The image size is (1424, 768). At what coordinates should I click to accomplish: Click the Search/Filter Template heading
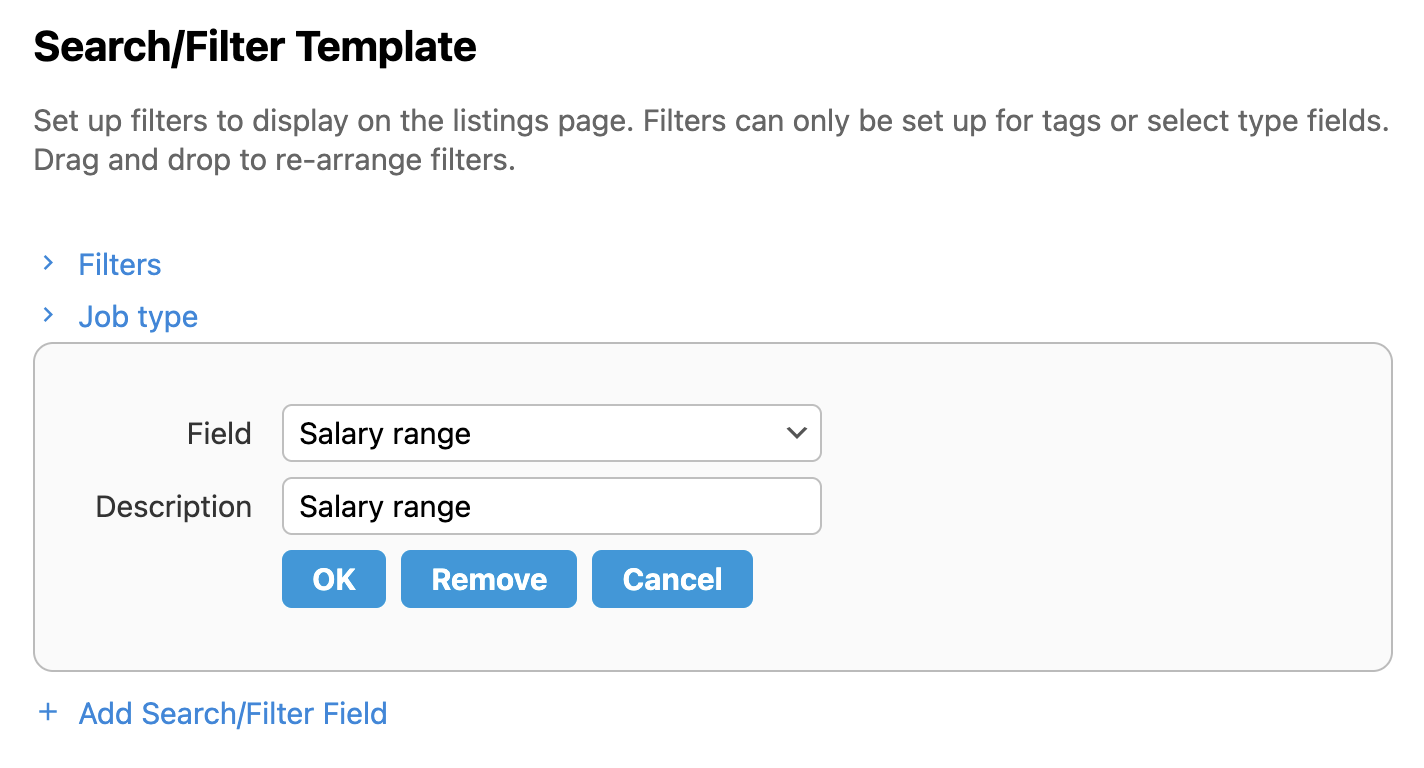click(255, 47)
